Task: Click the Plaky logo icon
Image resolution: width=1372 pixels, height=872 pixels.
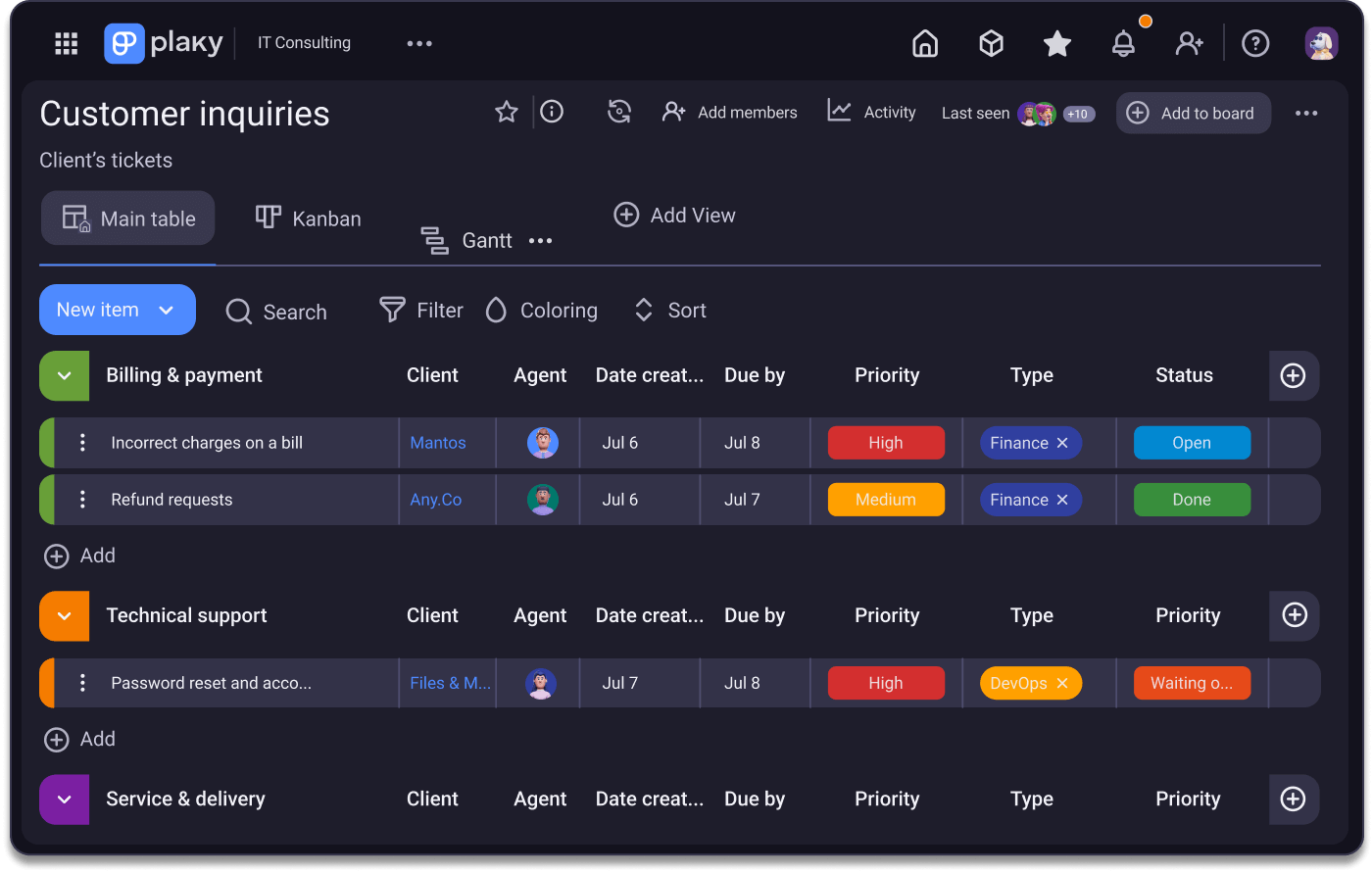Action: 123,42
